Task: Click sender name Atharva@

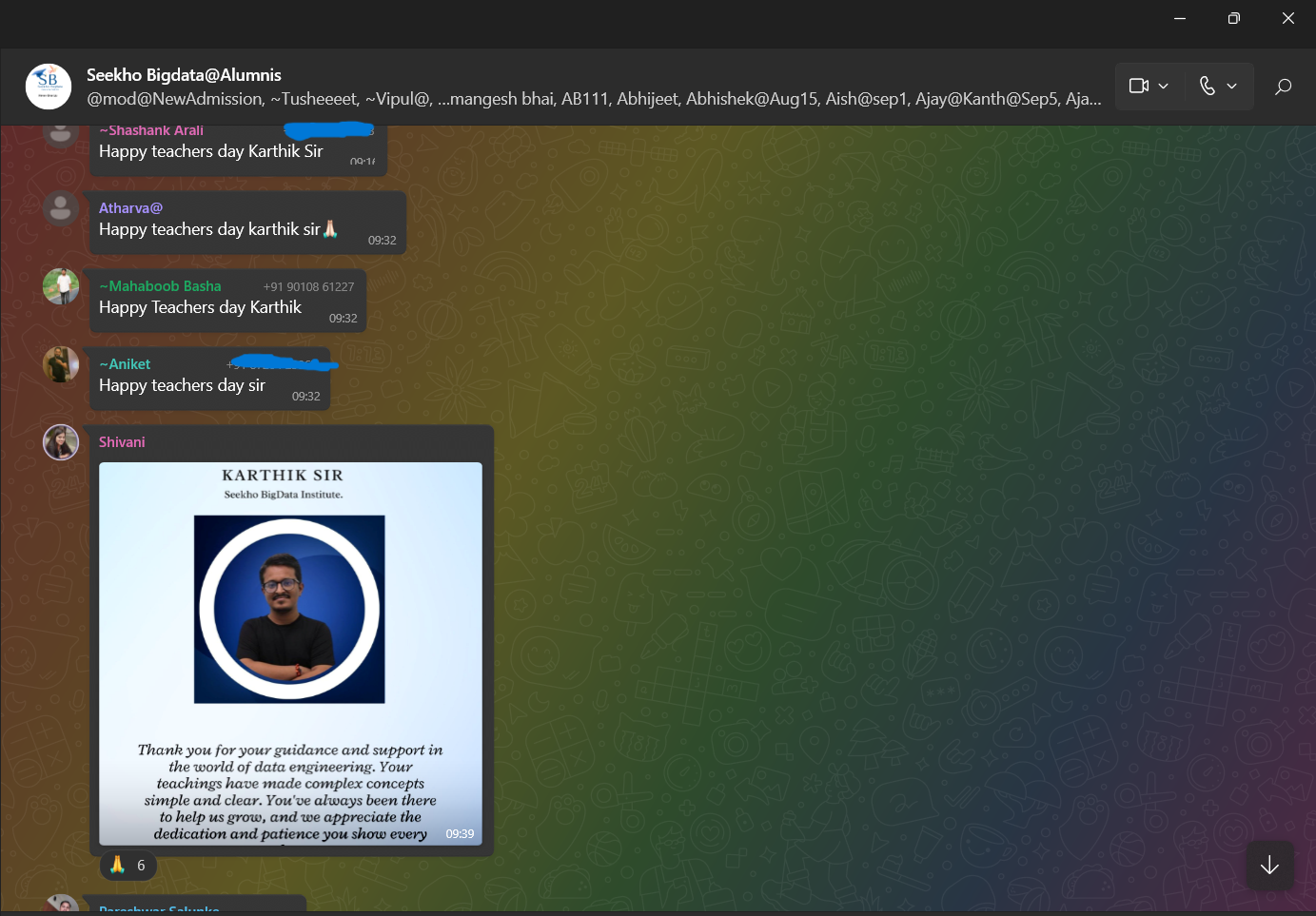Action: [x=130, y=208]
